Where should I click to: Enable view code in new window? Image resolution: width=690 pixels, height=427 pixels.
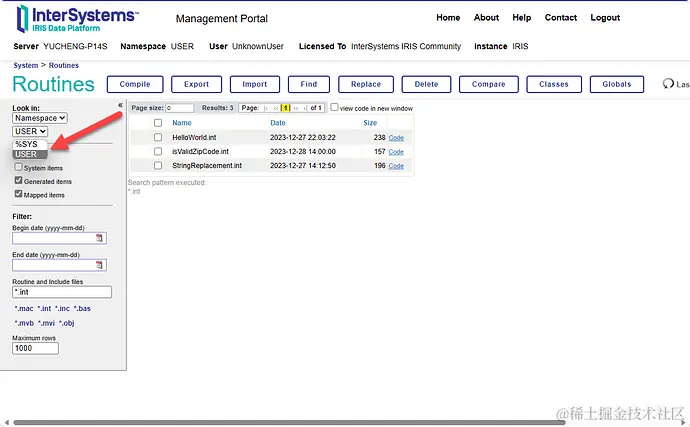pos(334,107)
